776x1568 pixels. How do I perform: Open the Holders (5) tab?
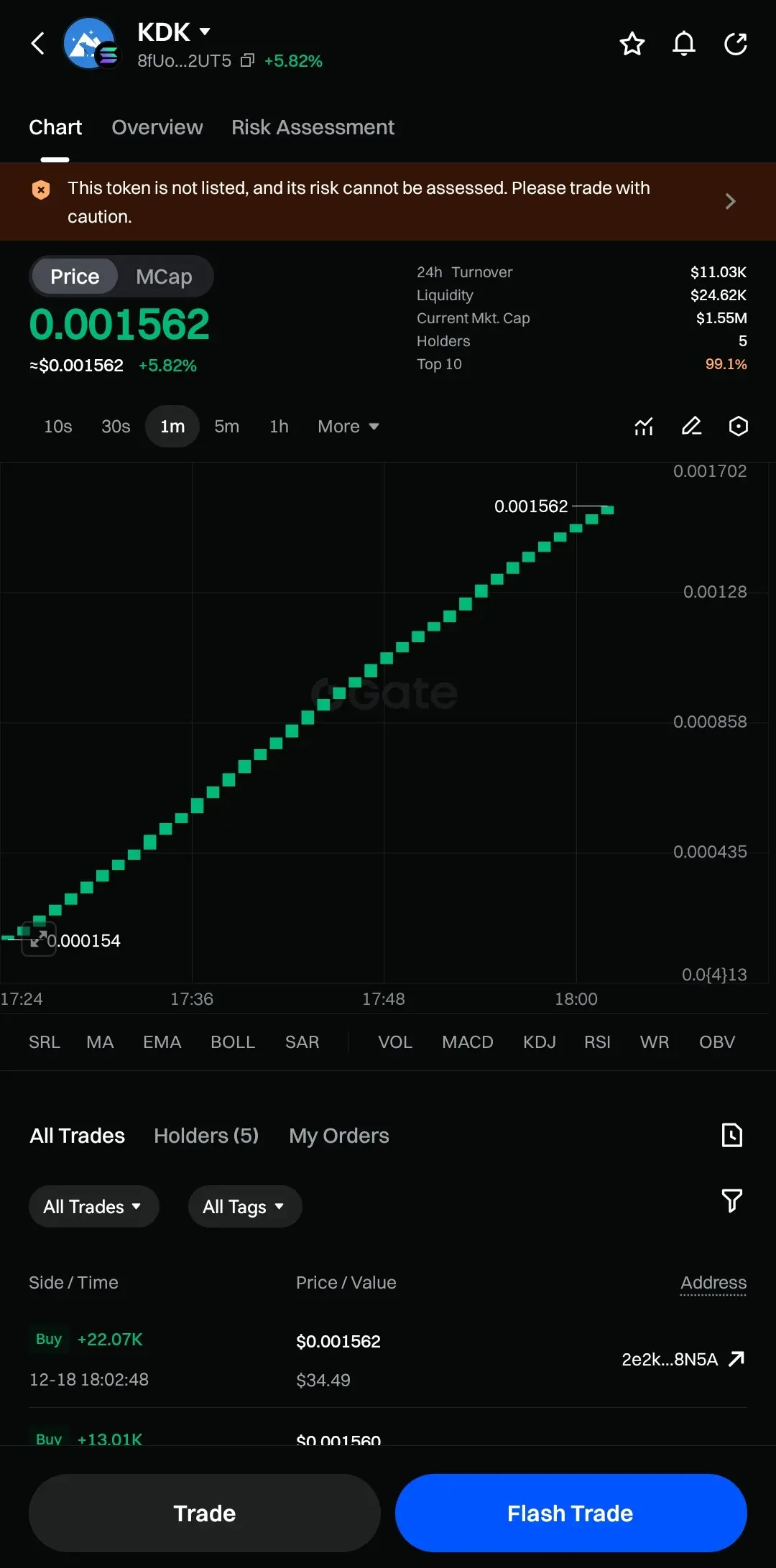[x=206, y=1136]
